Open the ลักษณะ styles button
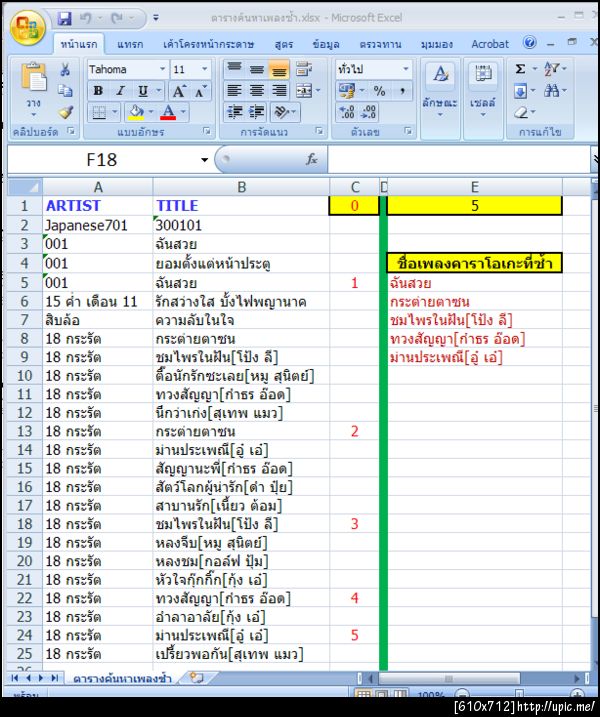The image size is (600, 717). click(x=440, y=91)
